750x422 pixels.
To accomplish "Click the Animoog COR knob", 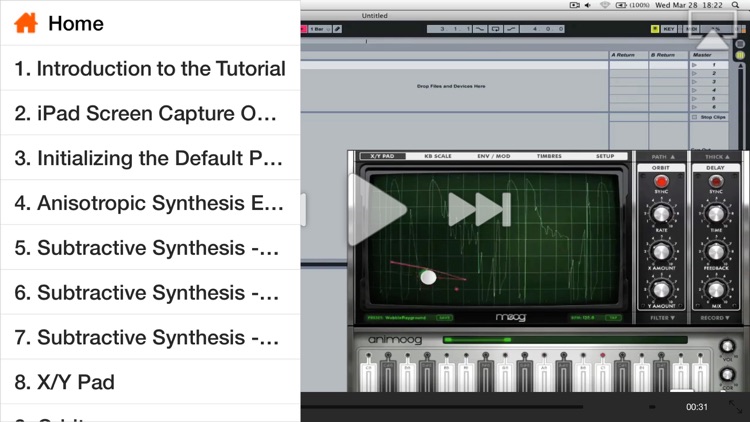I will [x=727, y=375].
